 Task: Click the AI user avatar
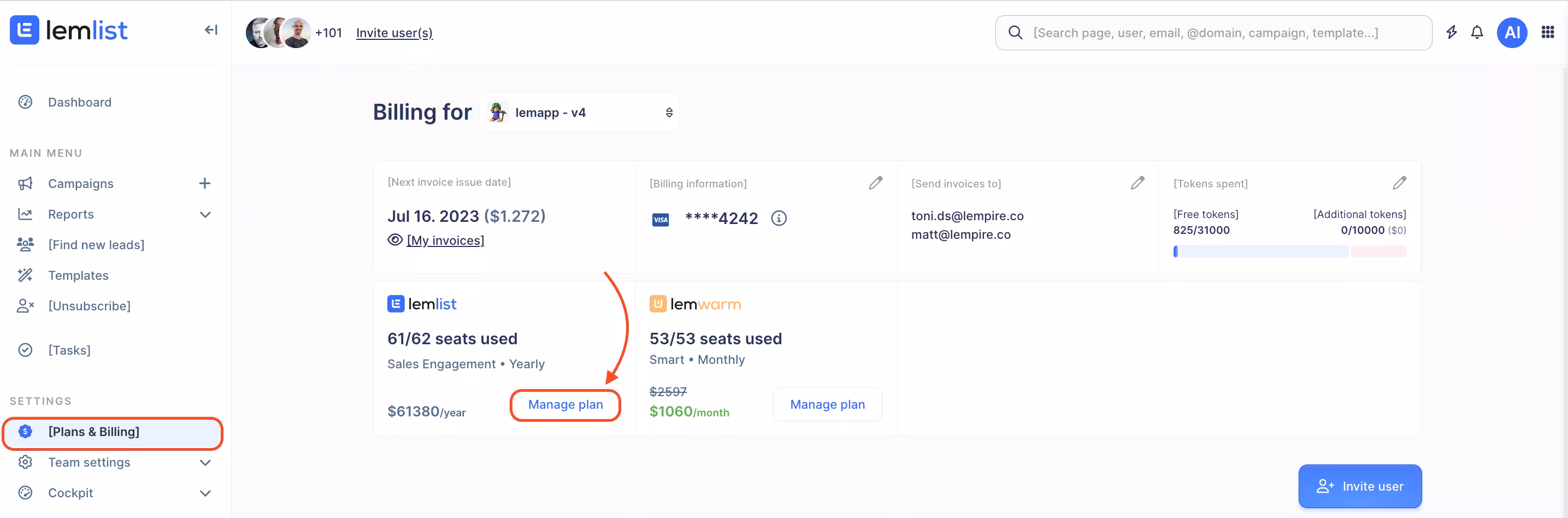tap(1511, 32)
